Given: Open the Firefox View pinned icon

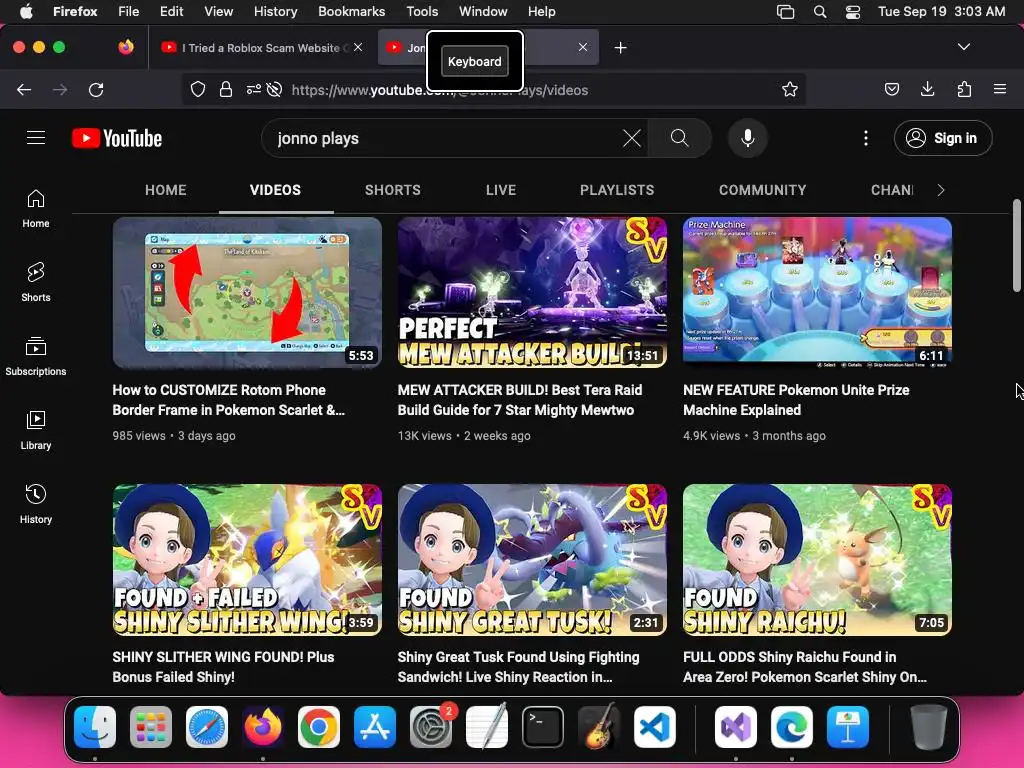Looking at the screenshot, I should click(x=126, y=47).
